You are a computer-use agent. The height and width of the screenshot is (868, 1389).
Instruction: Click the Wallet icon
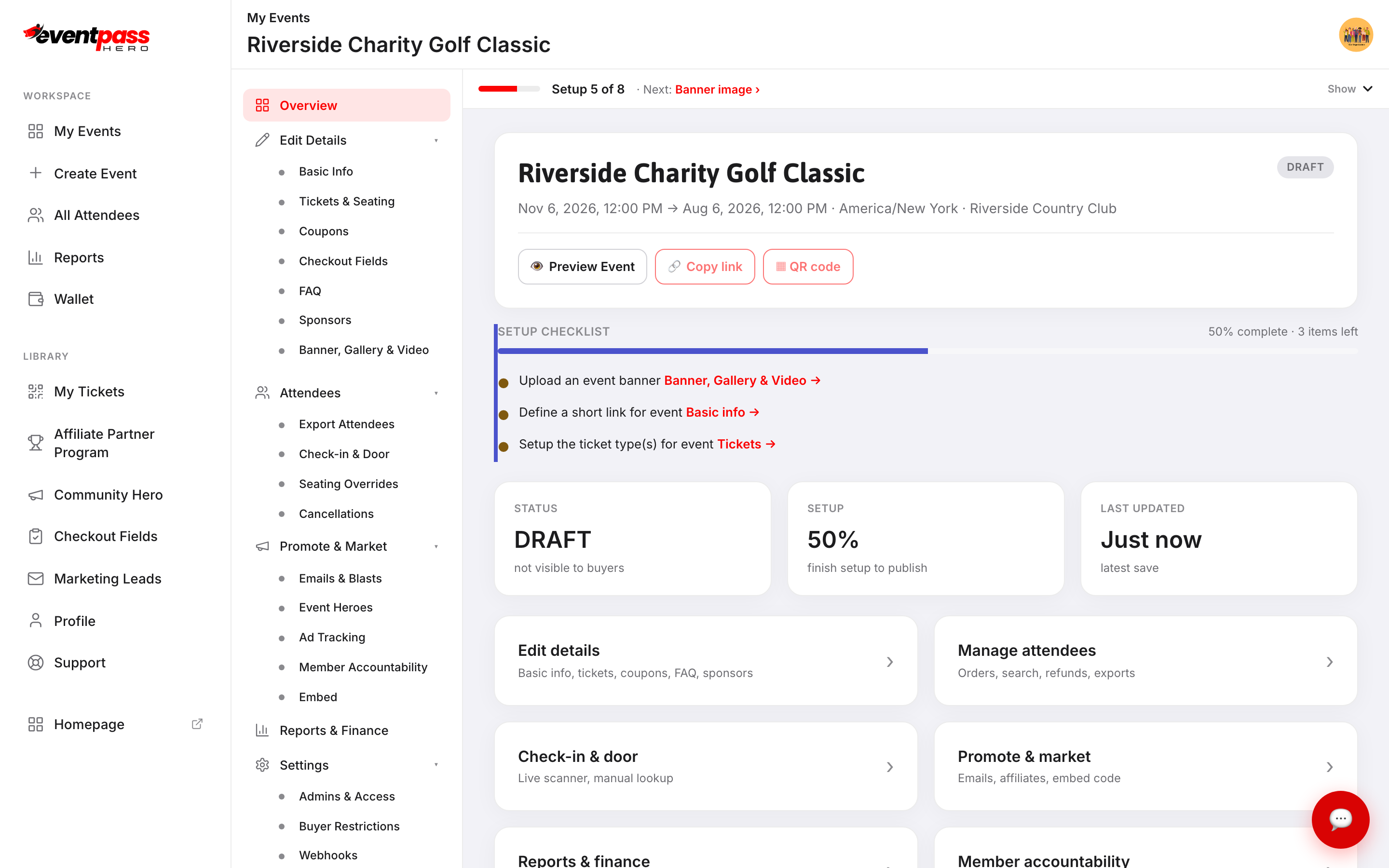click(x=36, y=299)
